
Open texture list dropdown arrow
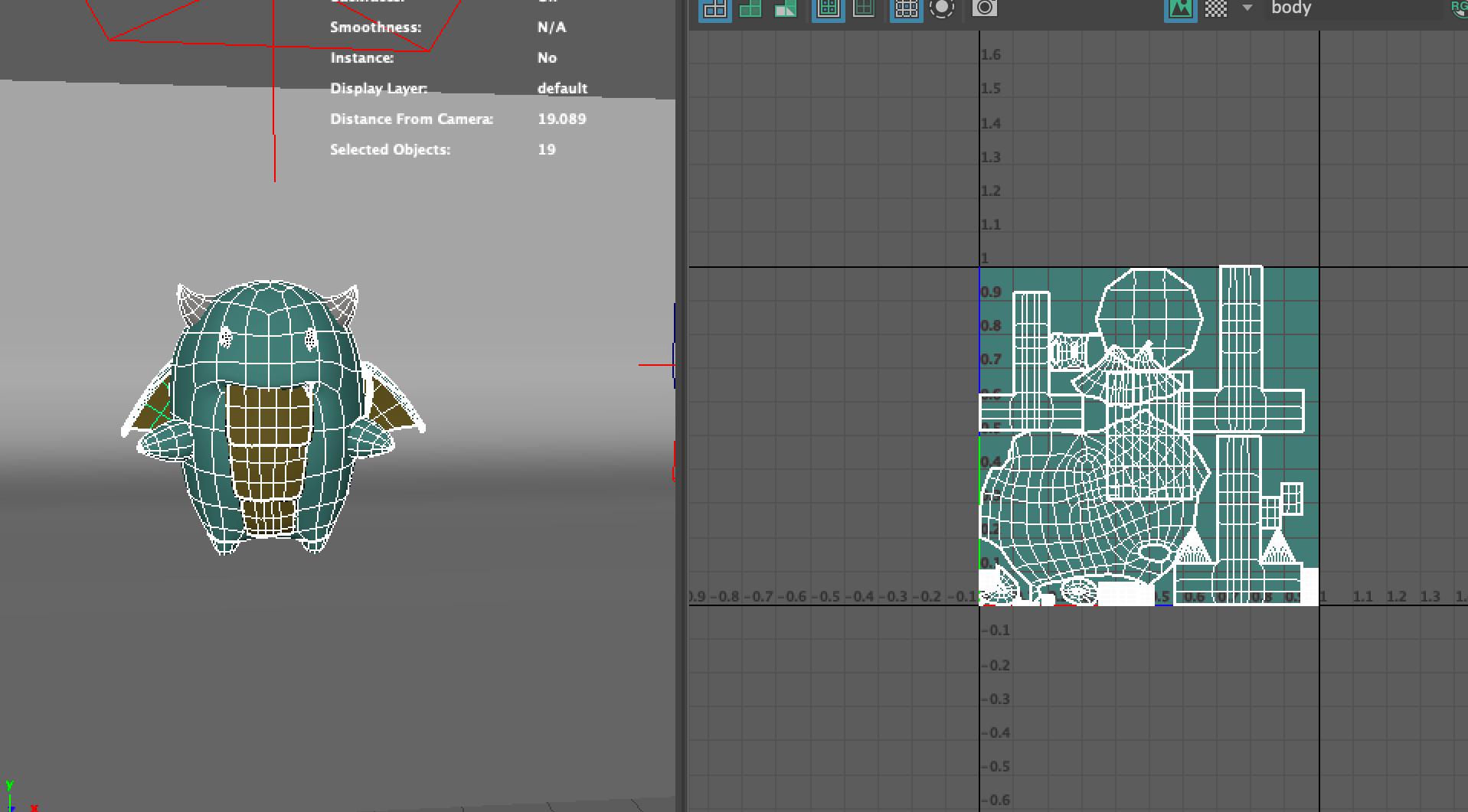[x=1247, y=8]
